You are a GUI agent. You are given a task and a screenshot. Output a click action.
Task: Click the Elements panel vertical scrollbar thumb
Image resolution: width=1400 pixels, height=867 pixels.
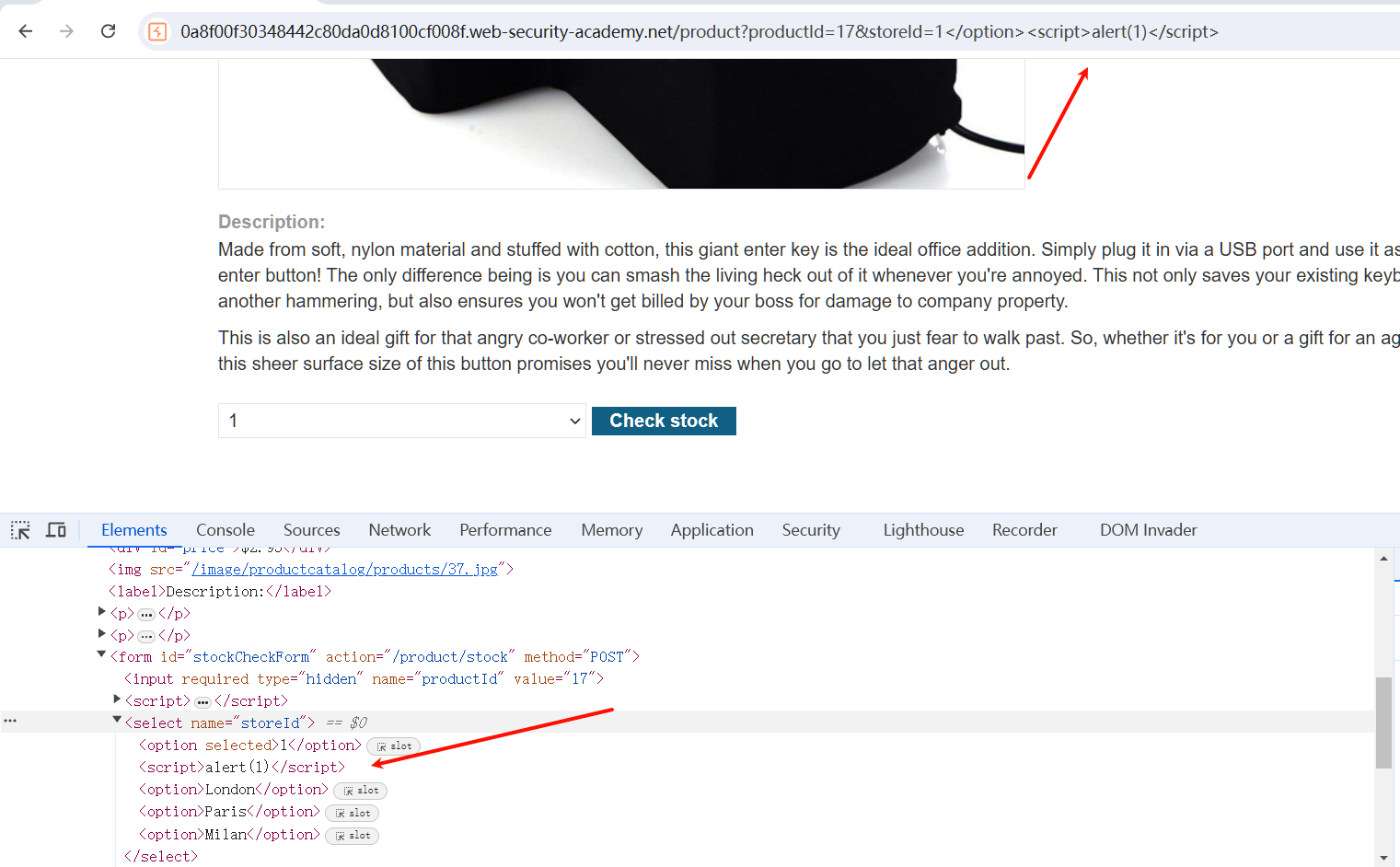1383,722
